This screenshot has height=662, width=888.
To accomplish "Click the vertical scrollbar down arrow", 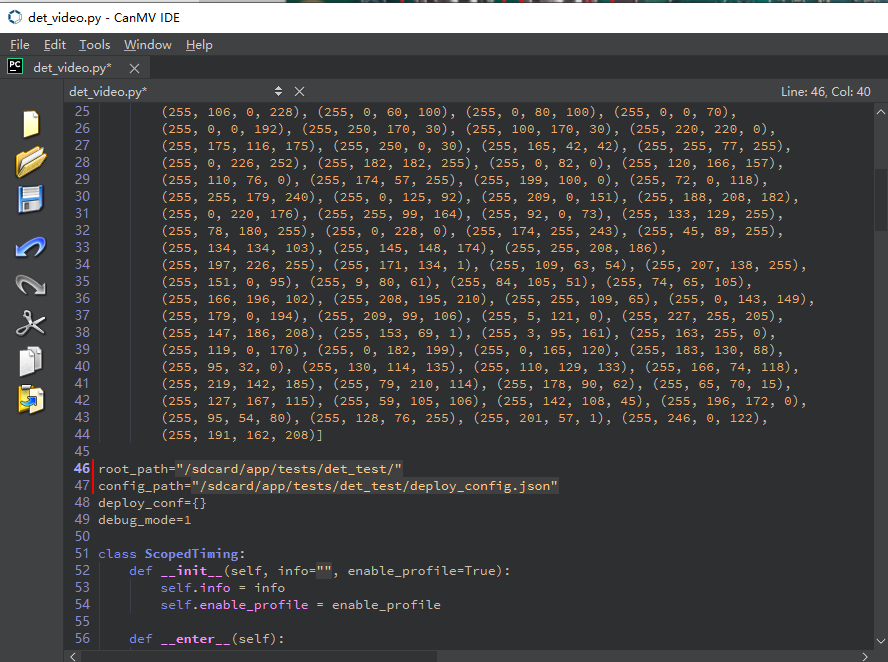I will pos(881,641).
